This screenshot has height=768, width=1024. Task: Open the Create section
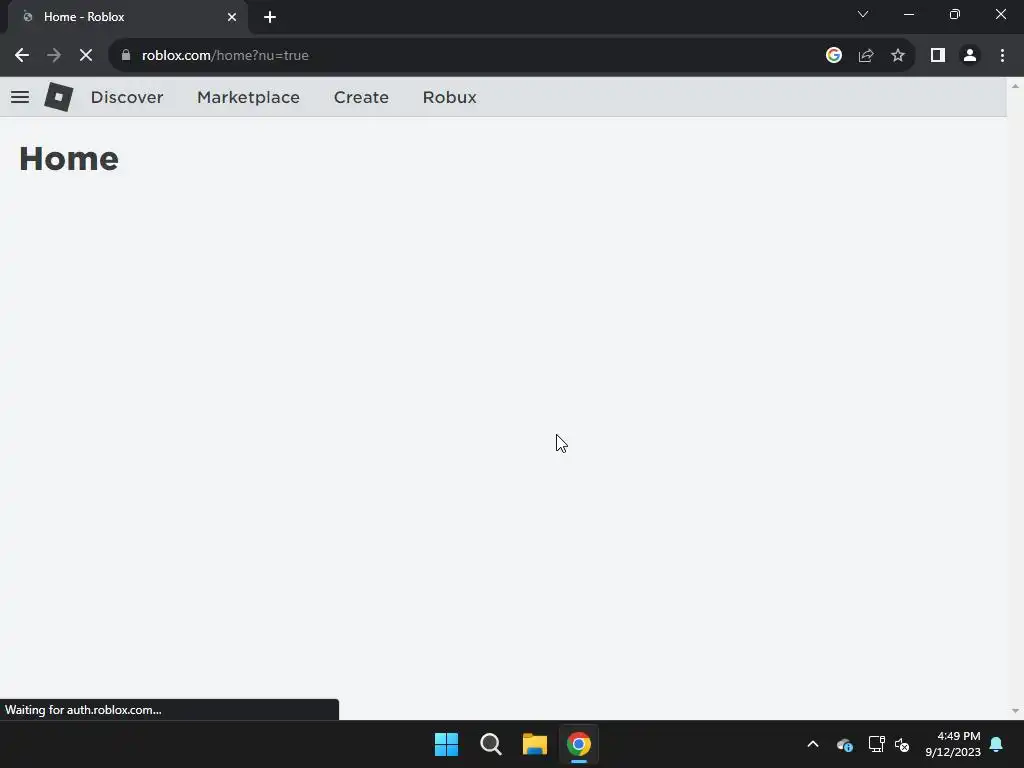(361, 97)
